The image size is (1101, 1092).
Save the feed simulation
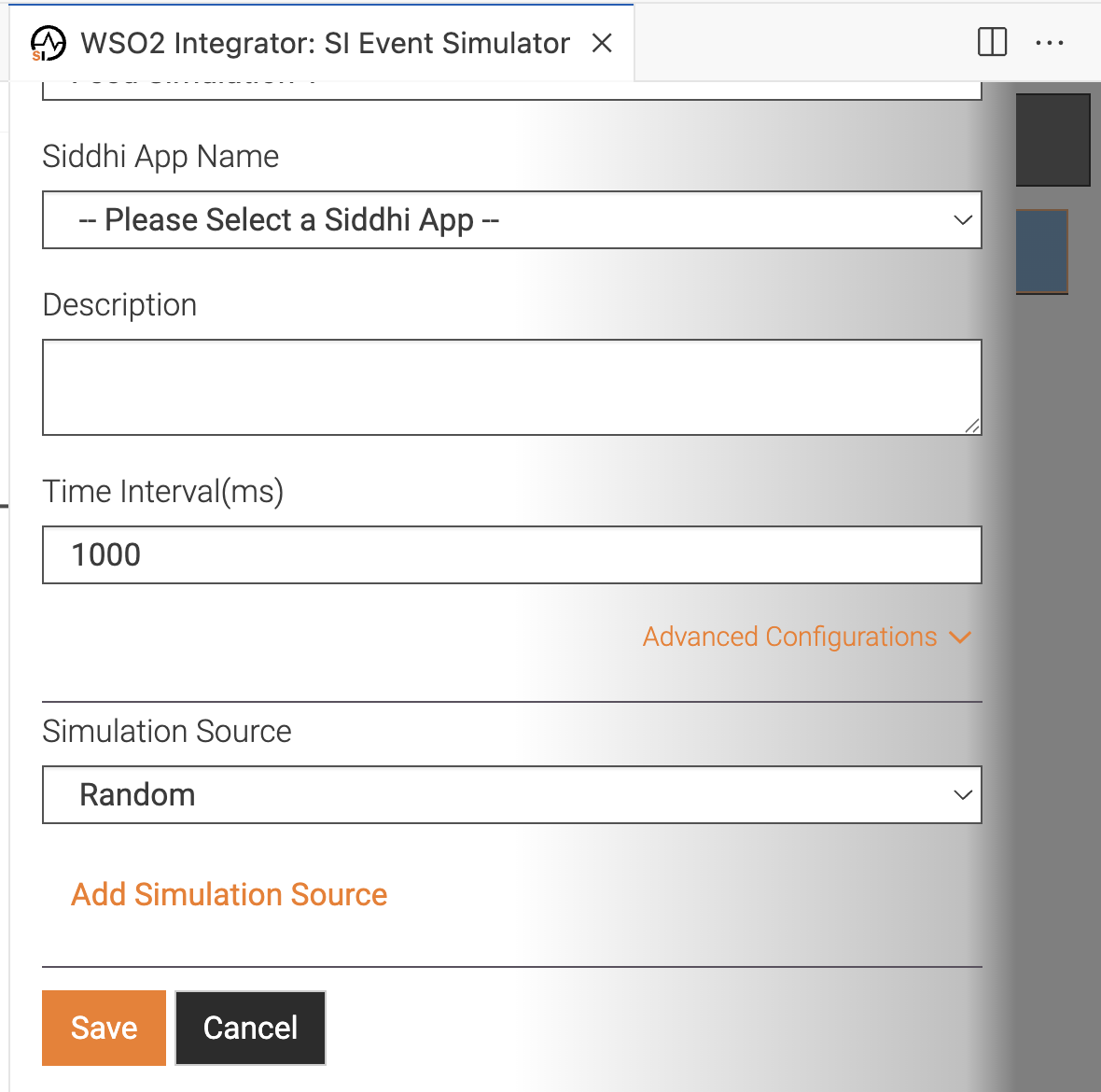click(x=104, y=1029)
